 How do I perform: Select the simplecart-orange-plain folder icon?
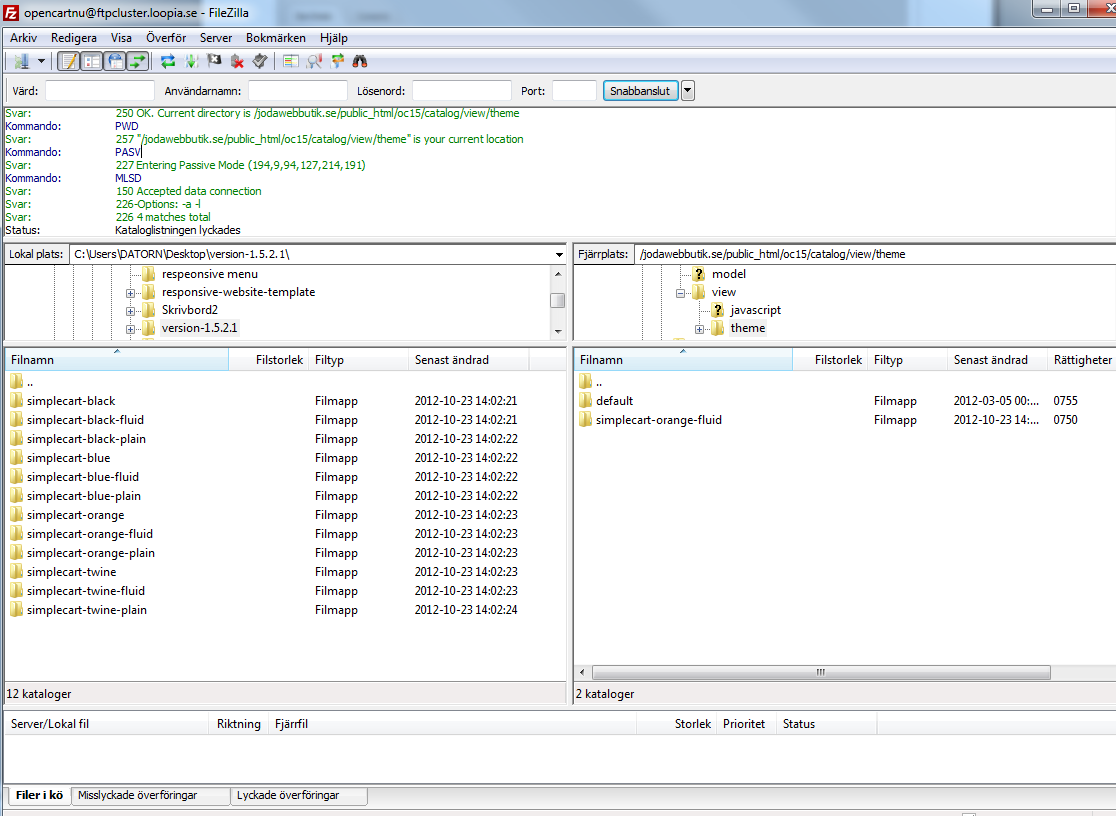coord(16,553)
